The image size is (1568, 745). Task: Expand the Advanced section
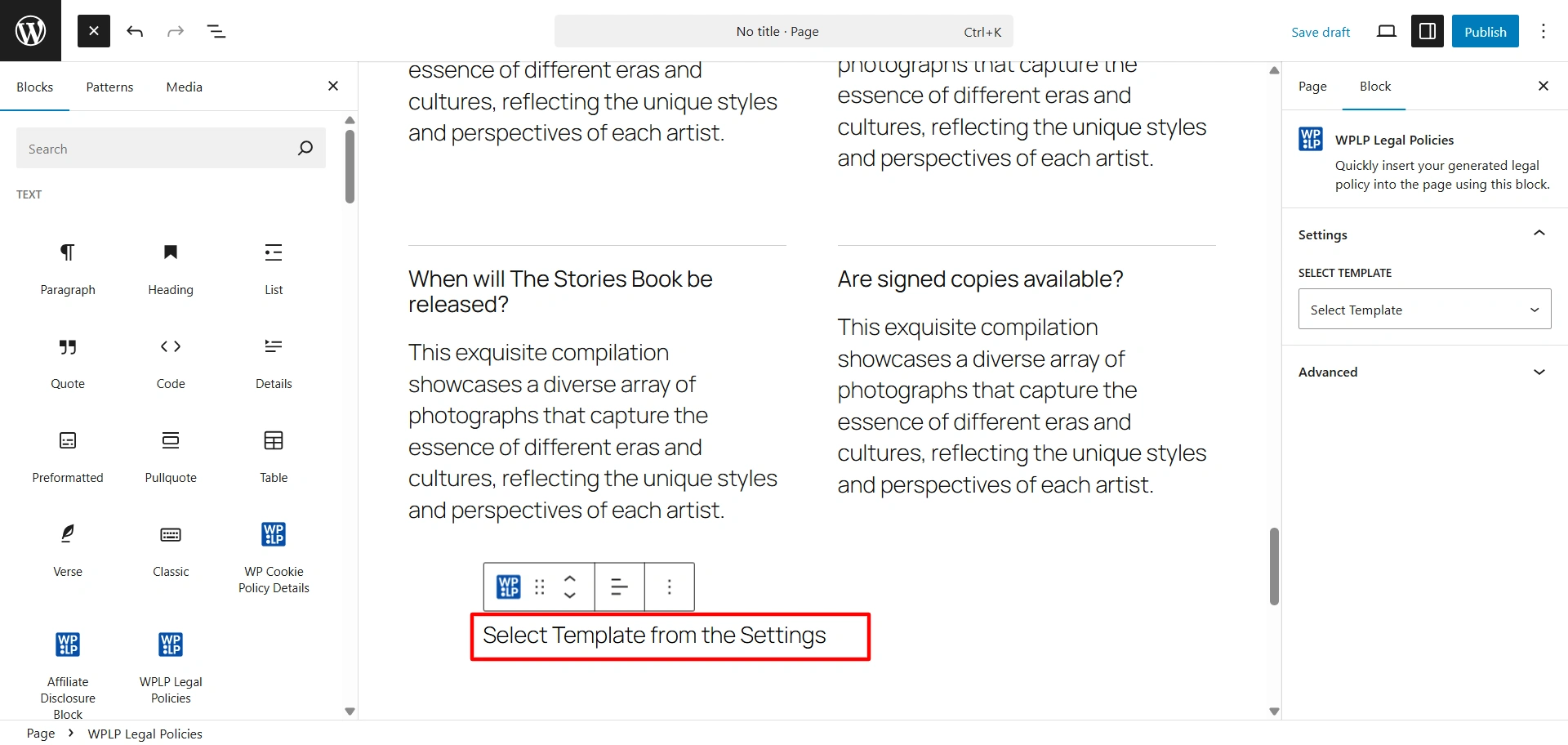tap(1424, 372)
